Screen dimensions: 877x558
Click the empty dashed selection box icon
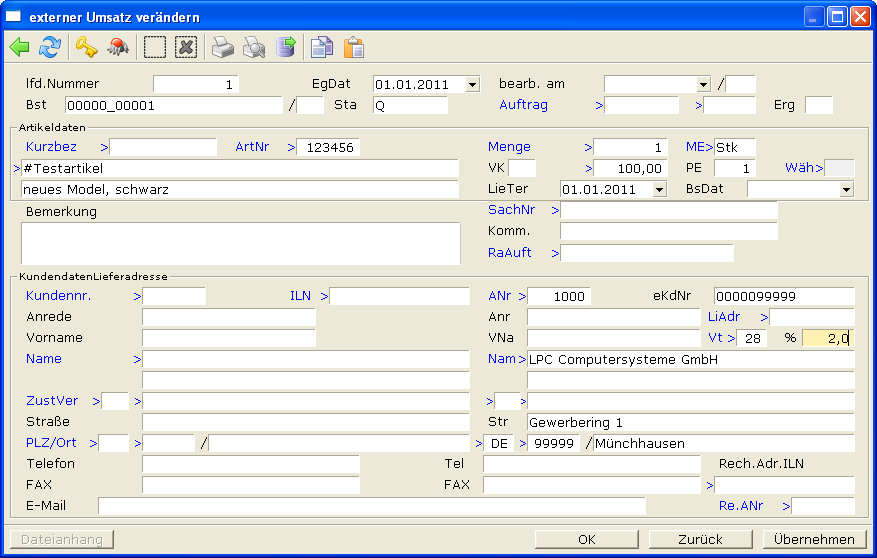point(154,47)
